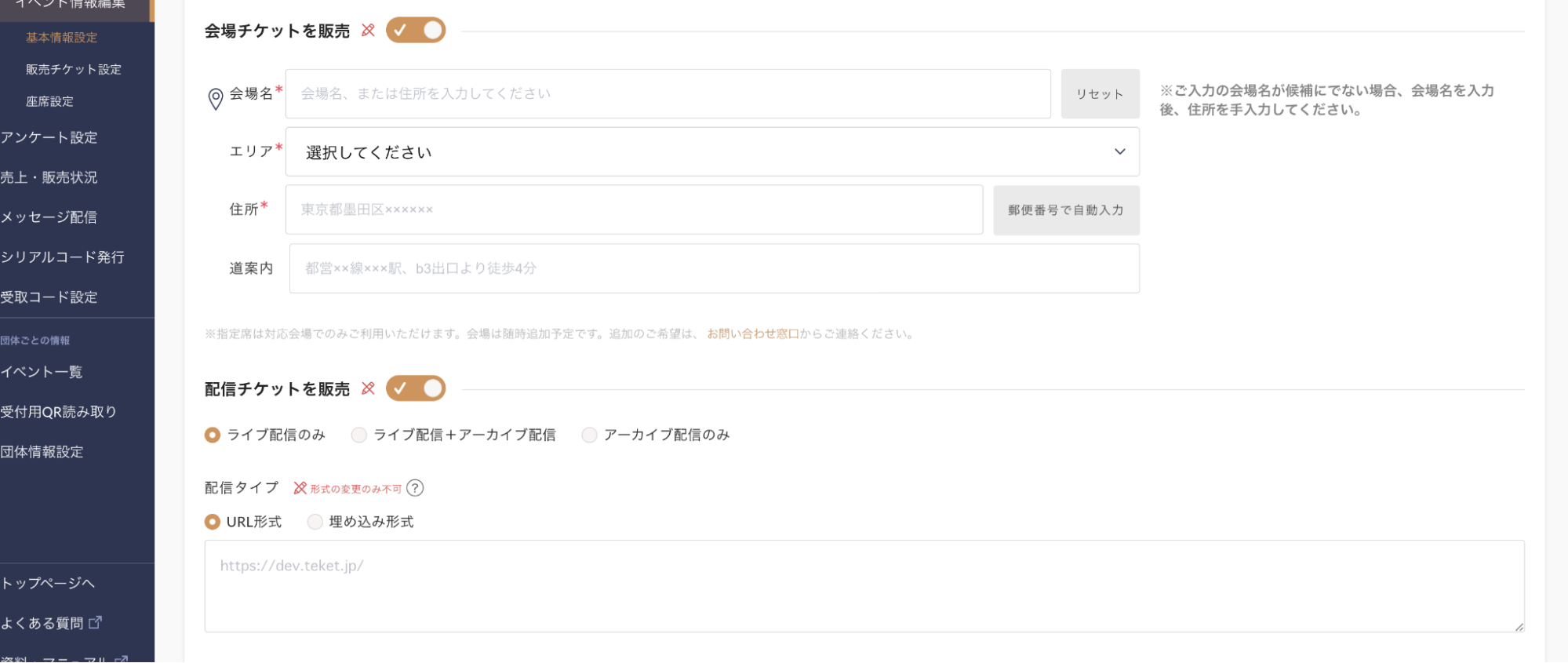Image resolution: width=1568 pixels, height=663 pixels.
Task: Go to トップページへ link
Action: tap(48, 583)
